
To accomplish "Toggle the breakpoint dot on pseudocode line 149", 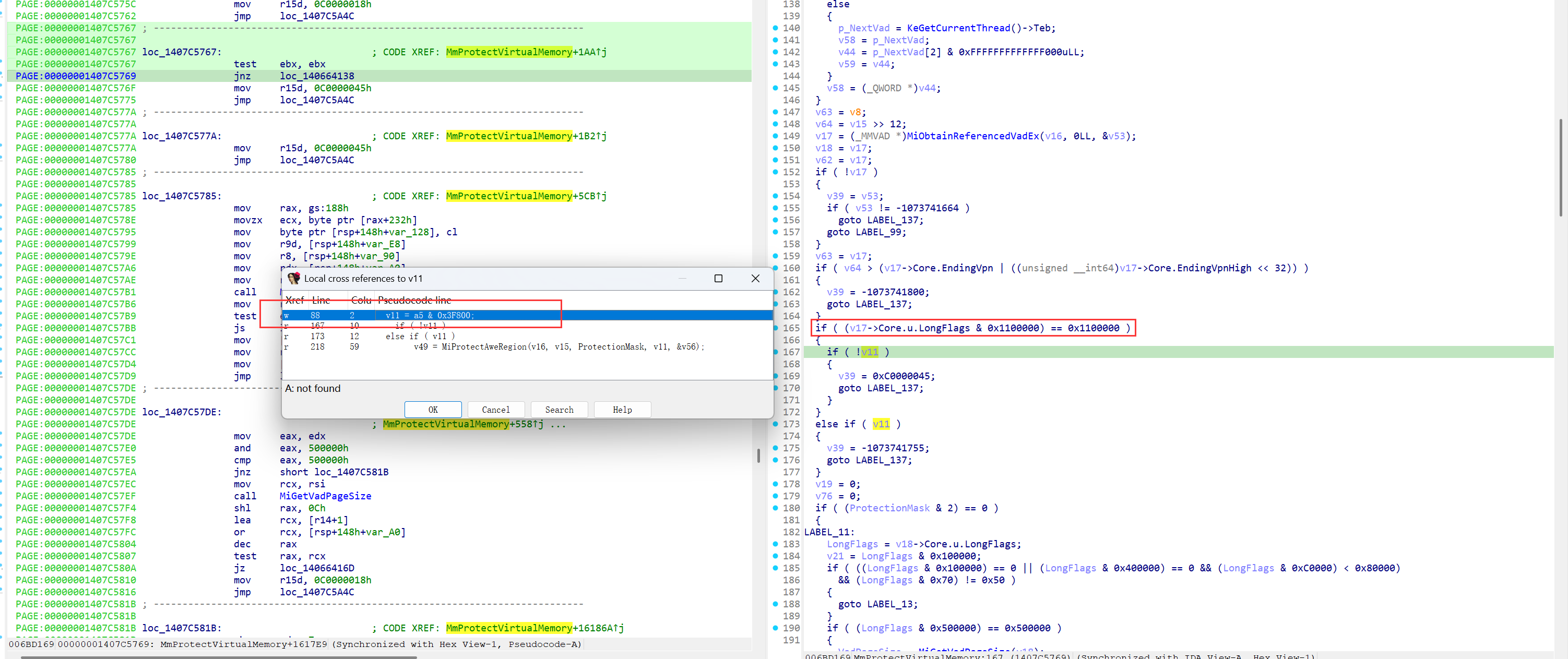I will pyautogui.click(x=775, y=136).
